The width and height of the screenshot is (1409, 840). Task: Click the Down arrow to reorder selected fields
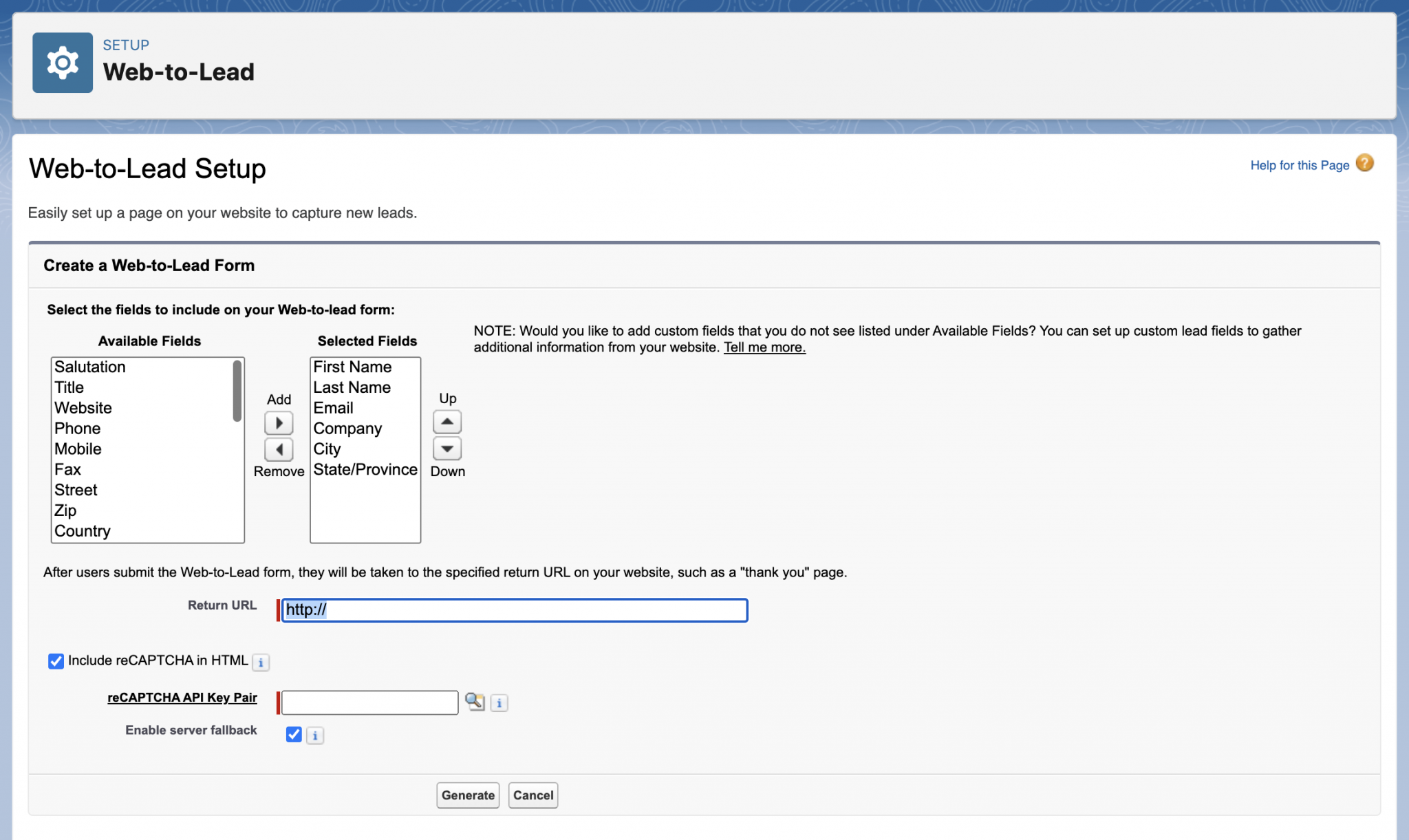tap(447, 449)
